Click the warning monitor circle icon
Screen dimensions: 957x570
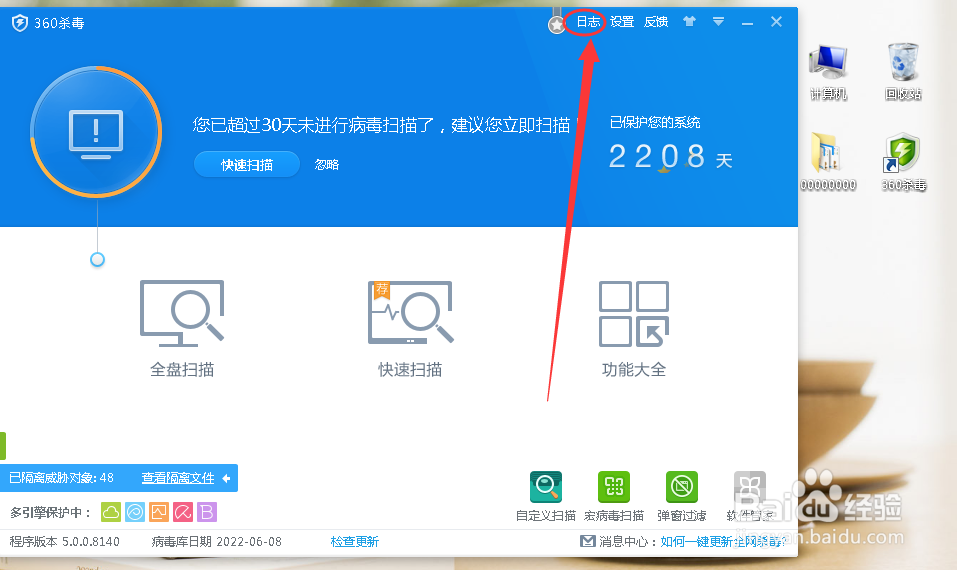pyautogui.click(x=96, y=132)
